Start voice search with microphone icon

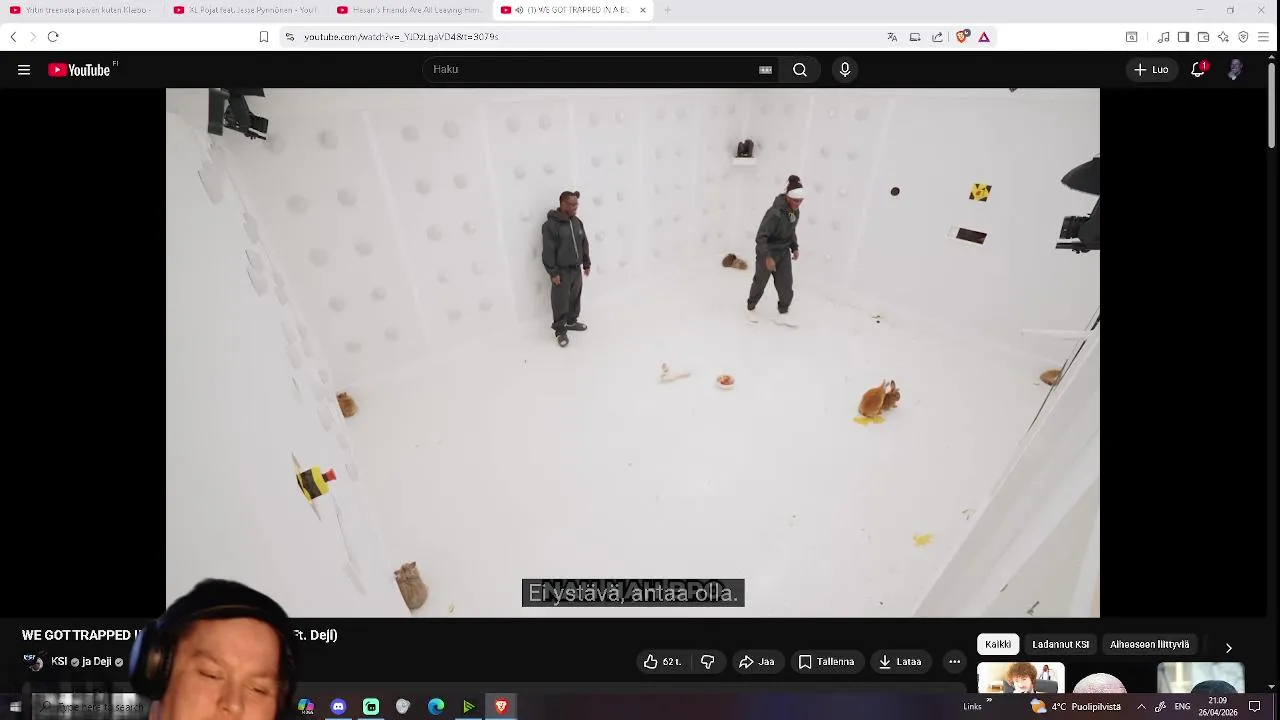point(845,70)
